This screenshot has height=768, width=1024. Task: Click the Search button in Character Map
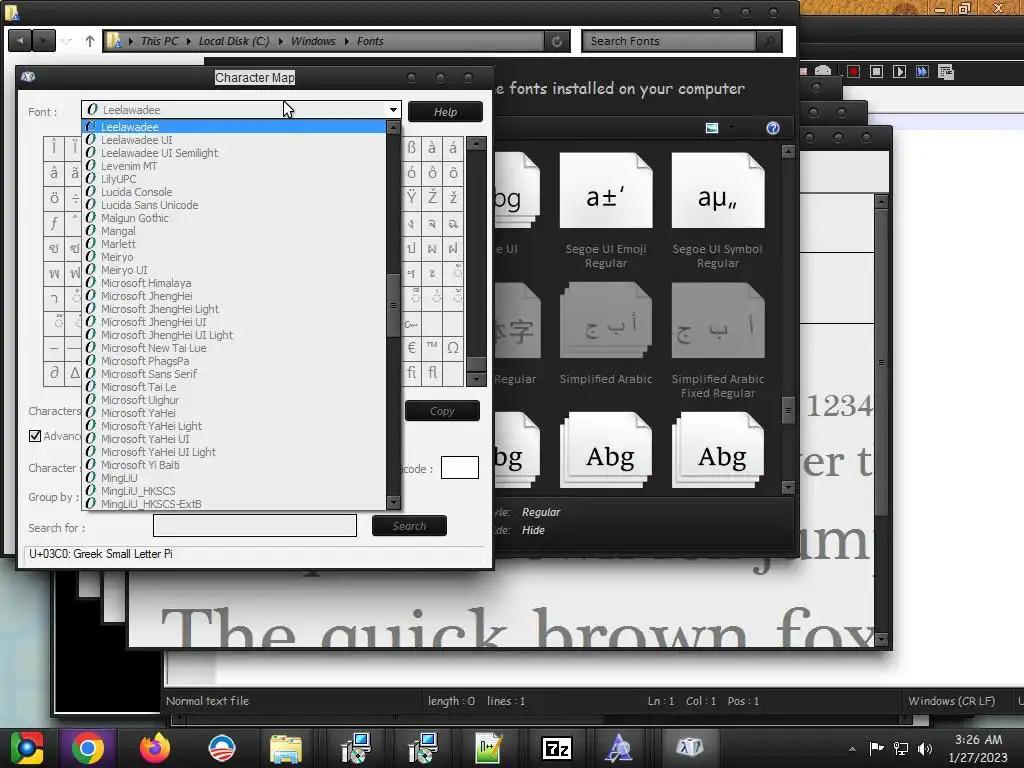point(409,526)
